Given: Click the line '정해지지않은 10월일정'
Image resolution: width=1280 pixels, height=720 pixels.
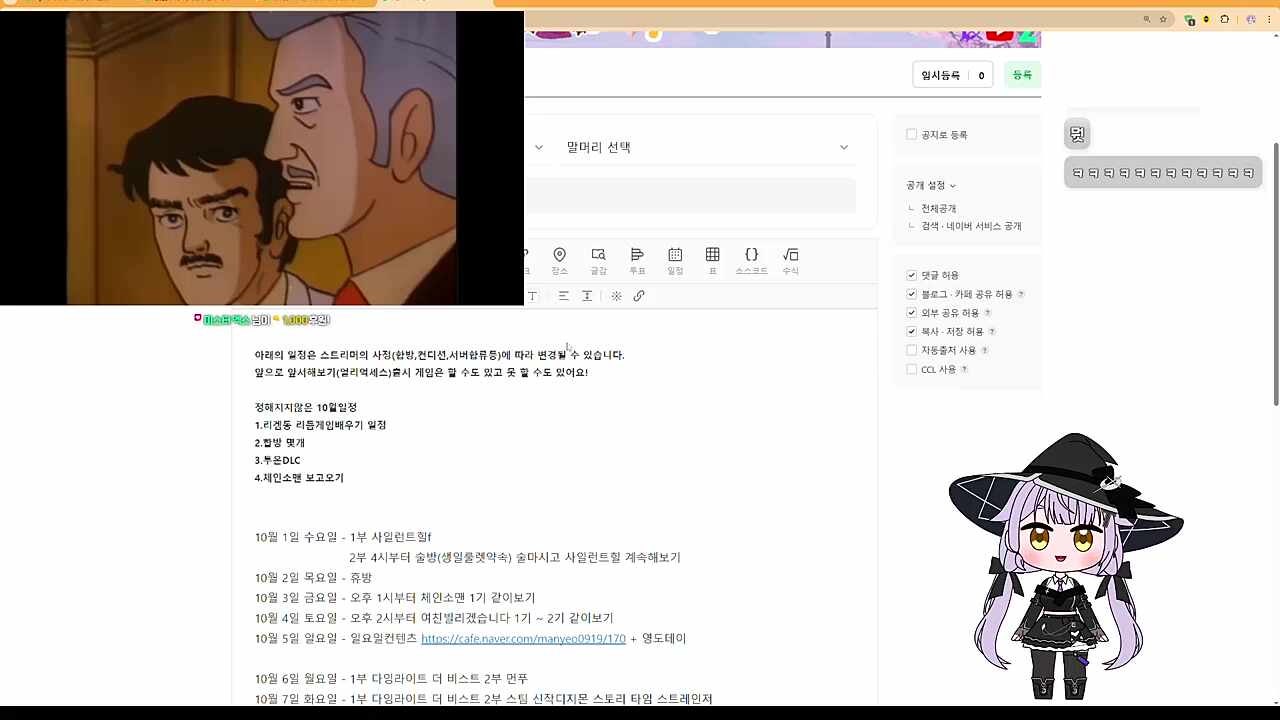Looking at the screenshot, I should [x=306, y=407].
